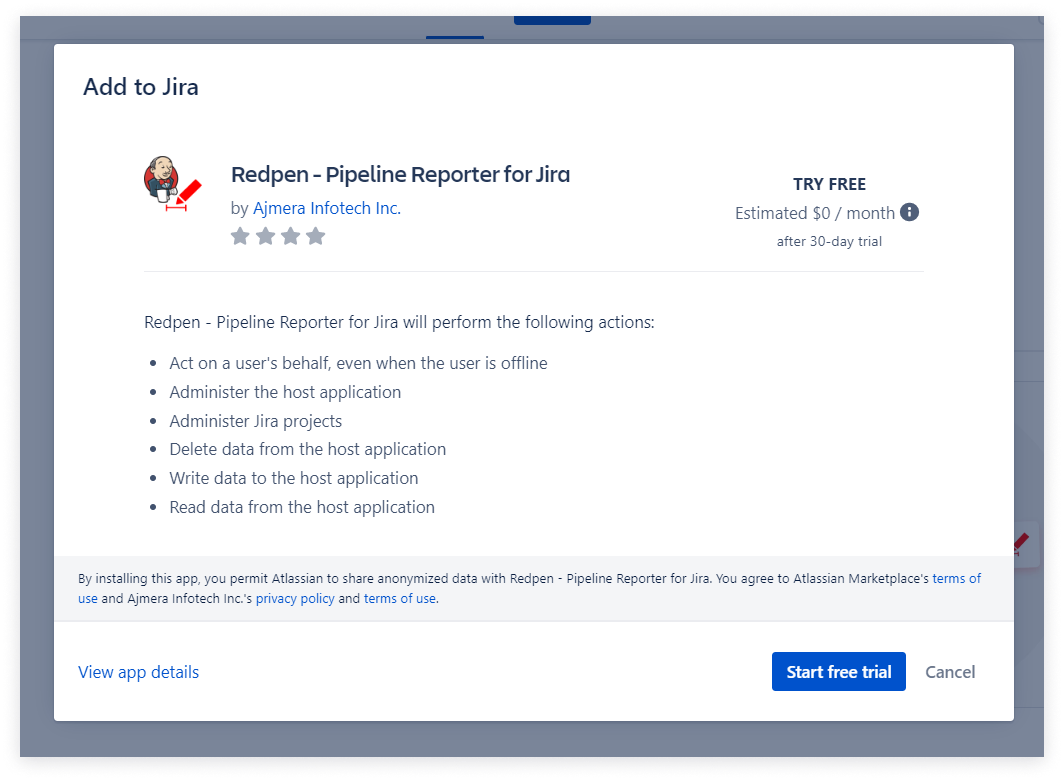The image size is (1064, 781).
Task: Open the pricing info icon beside Estimated $0 / month
Action: click(x=909, y=212)
